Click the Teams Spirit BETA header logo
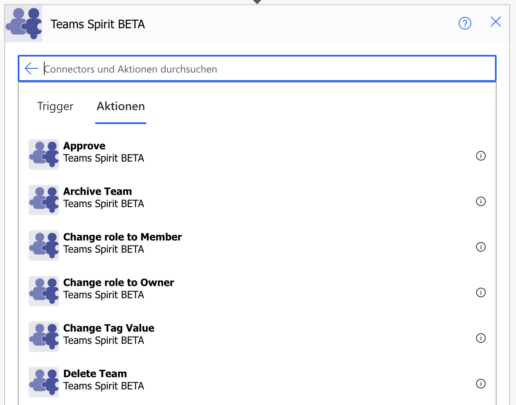The height and width of the screenshot is (405, 516). pyautogui.click(x=24, y=24)
